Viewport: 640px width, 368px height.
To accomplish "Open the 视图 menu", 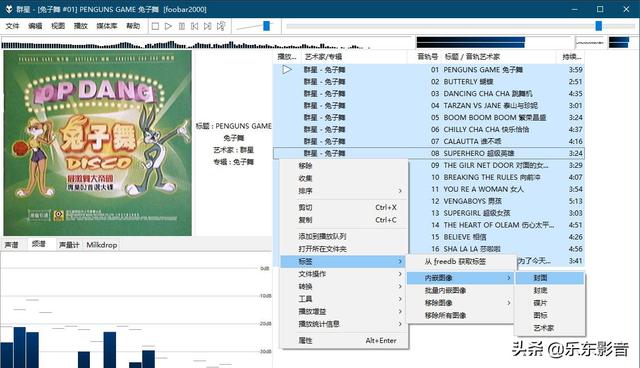I will [x=58, y=26].
